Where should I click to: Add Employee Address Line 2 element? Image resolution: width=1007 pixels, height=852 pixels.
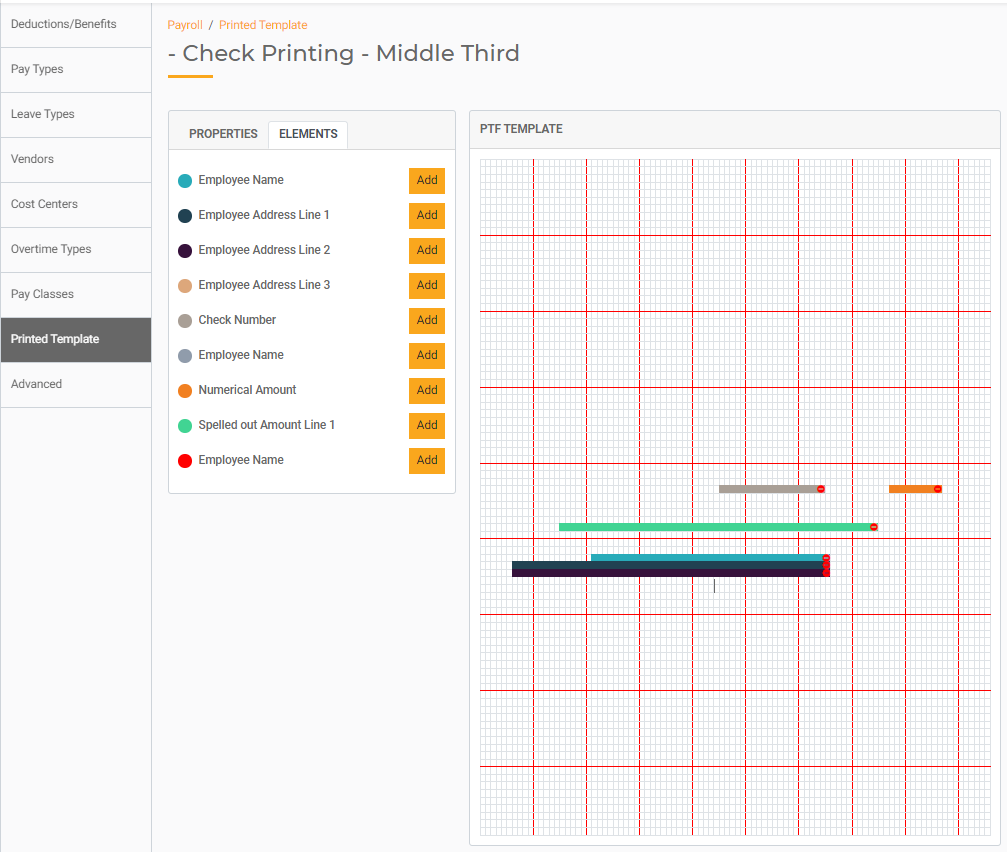pyautogui.click(x=426, y=250)
